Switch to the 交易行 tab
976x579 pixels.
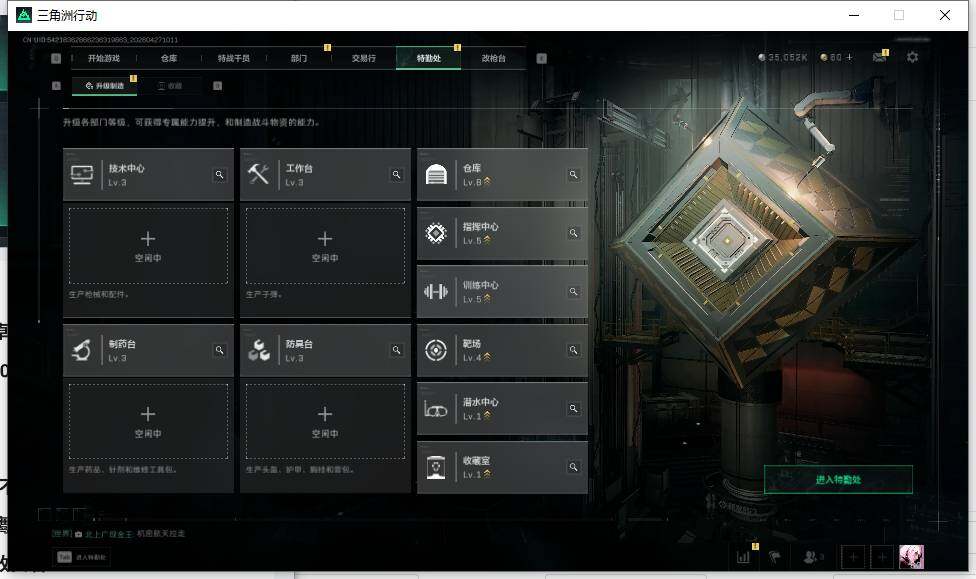tap(364, 58)
